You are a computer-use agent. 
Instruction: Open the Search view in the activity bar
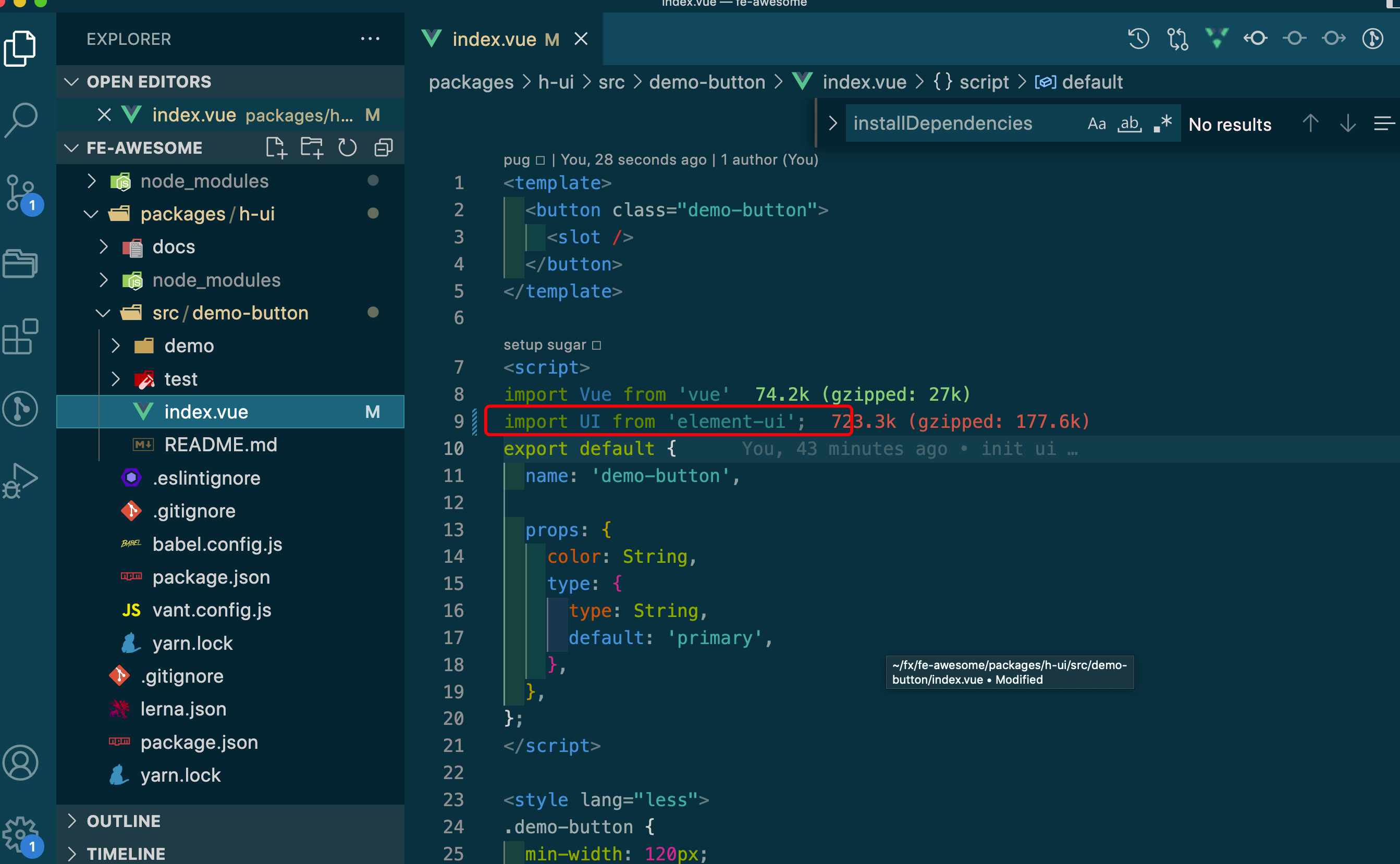click(x=20, y=120)
